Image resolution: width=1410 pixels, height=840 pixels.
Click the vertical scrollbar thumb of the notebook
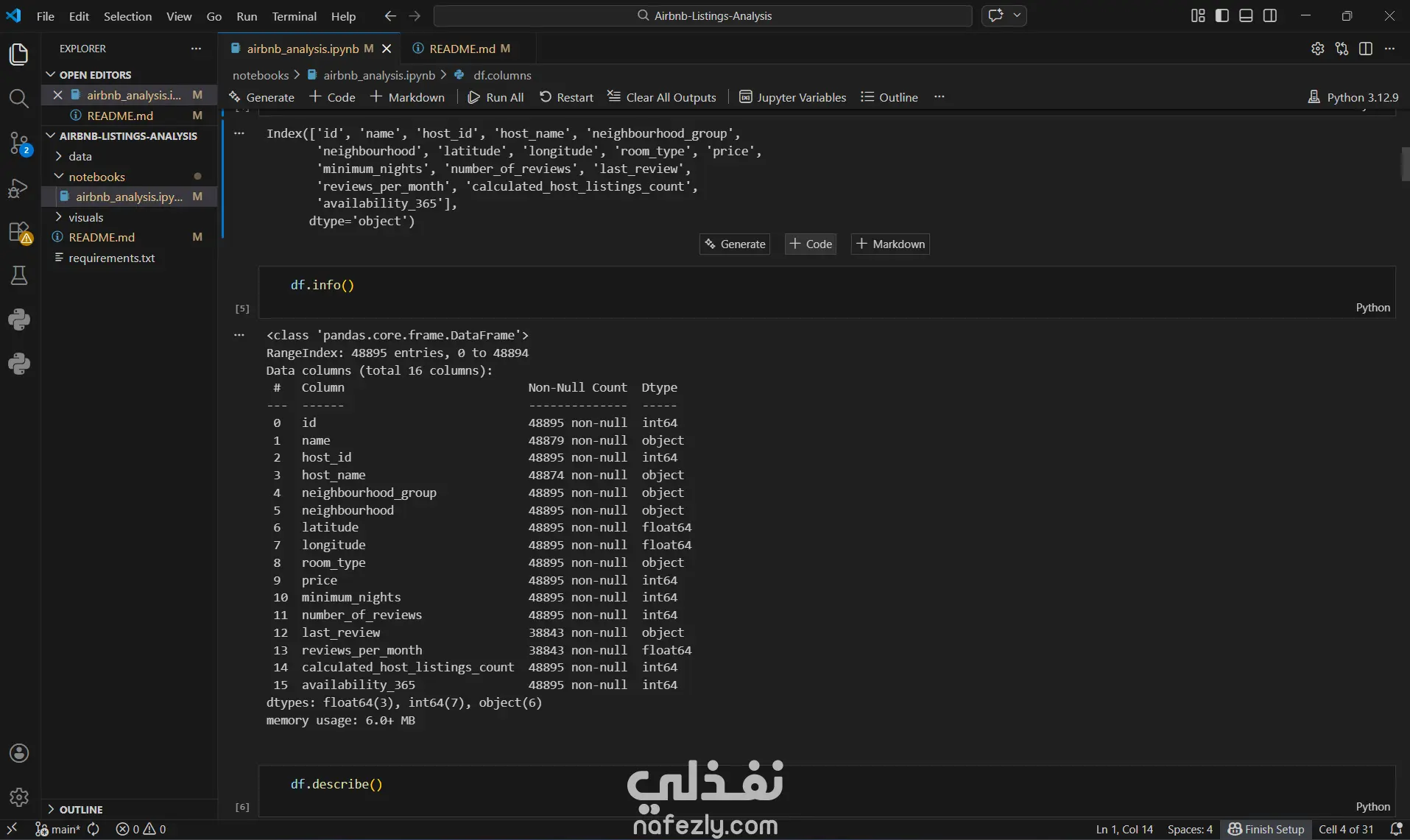[x=1404, y=164]
